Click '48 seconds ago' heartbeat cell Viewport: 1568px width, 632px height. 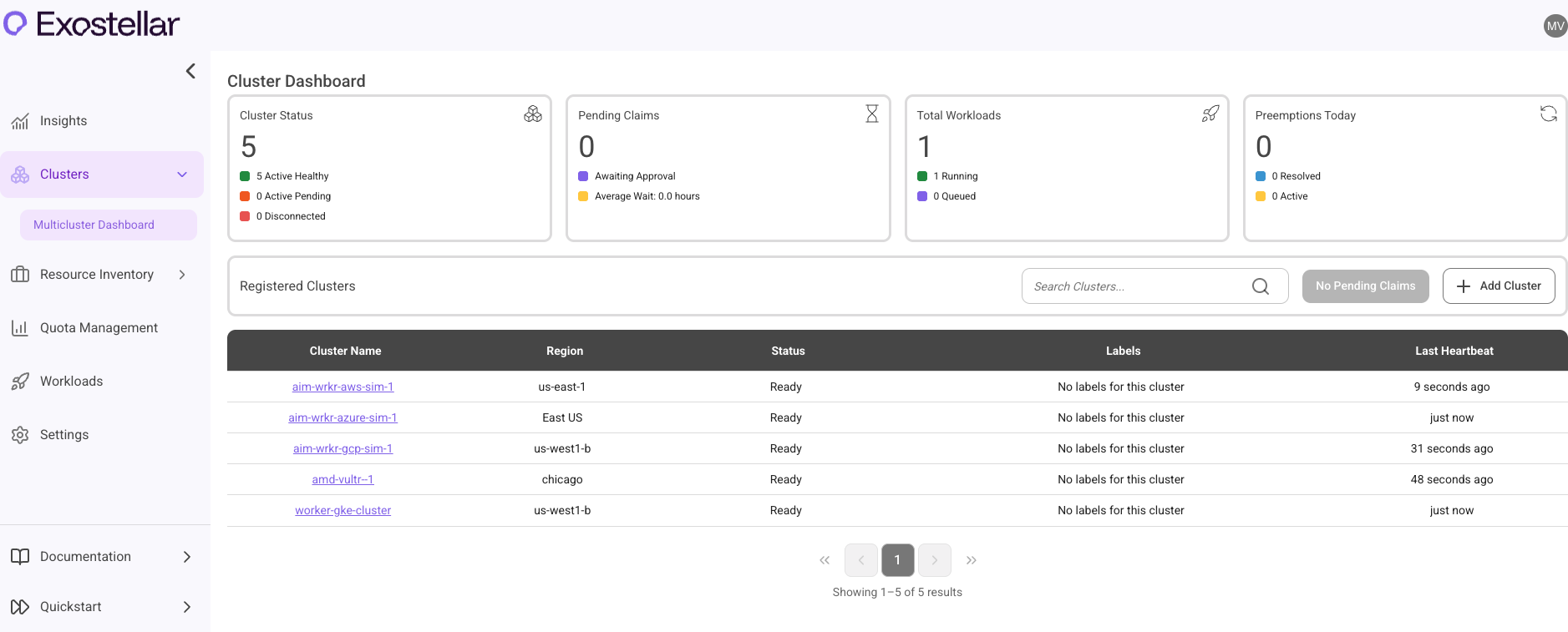[x=1452, y=479]
